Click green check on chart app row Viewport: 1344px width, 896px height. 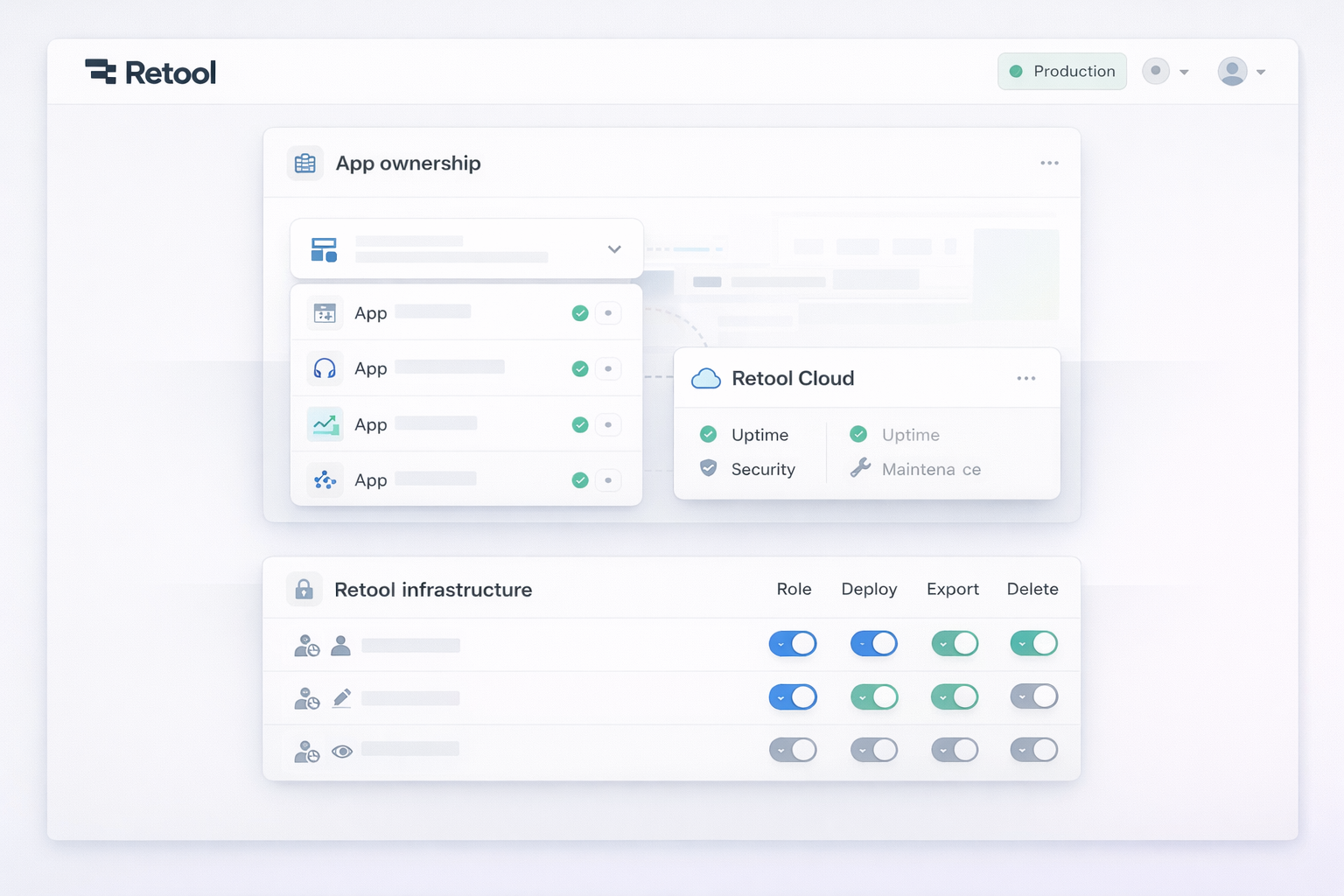pyautogui.click(x=580, y=425)
